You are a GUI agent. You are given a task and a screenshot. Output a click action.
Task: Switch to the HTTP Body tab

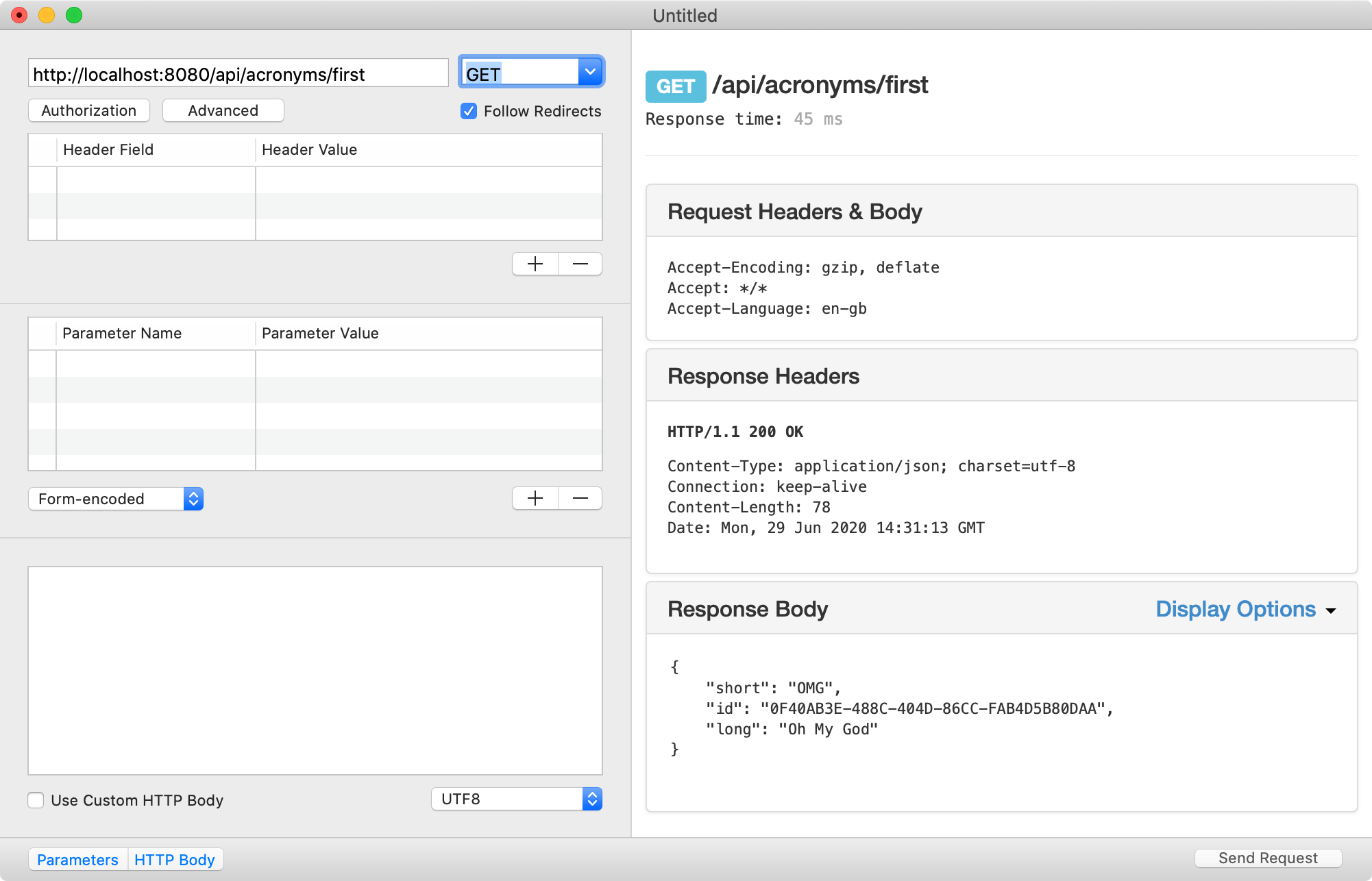(175, 860)
